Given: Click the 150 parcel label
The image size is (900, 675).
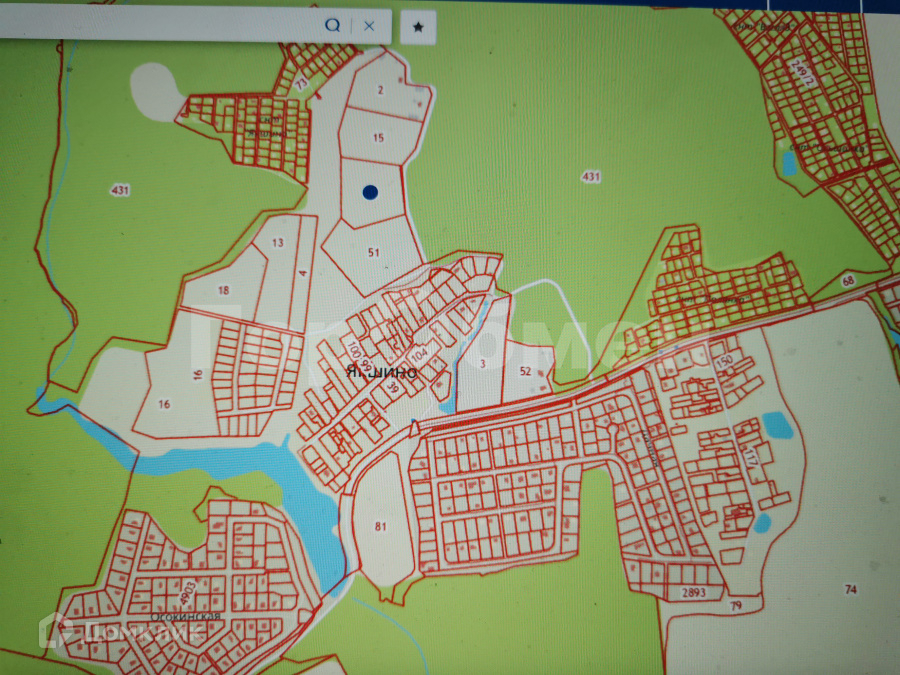Looking at the screenshot, I should click(724, 360).
